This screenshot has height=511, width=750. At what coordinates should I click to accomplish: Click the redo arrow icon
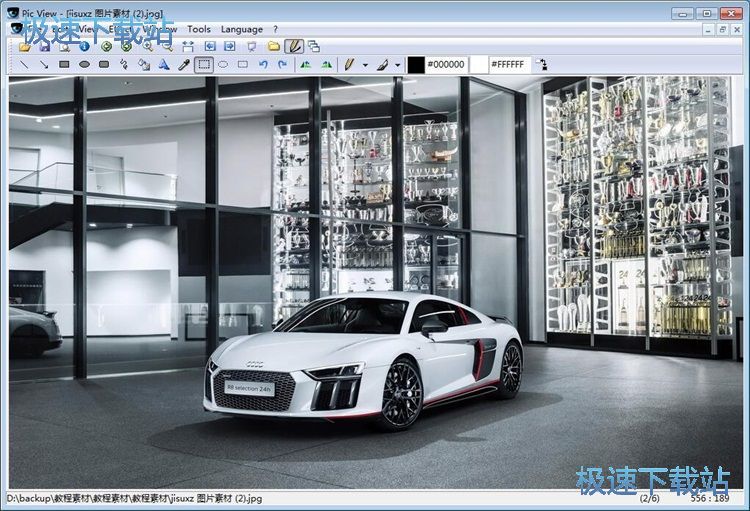click(283, 64)
